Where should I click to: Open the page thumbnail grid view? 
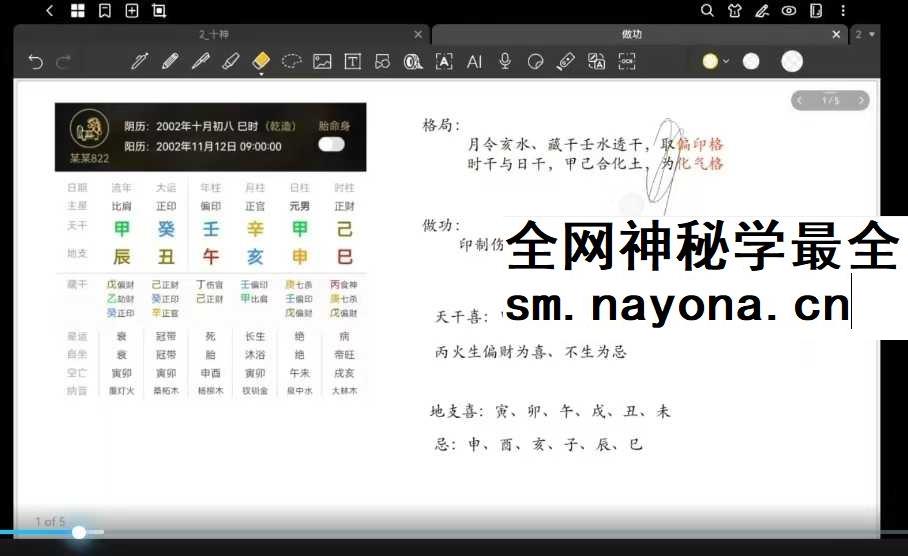click(x=78, y=10)
